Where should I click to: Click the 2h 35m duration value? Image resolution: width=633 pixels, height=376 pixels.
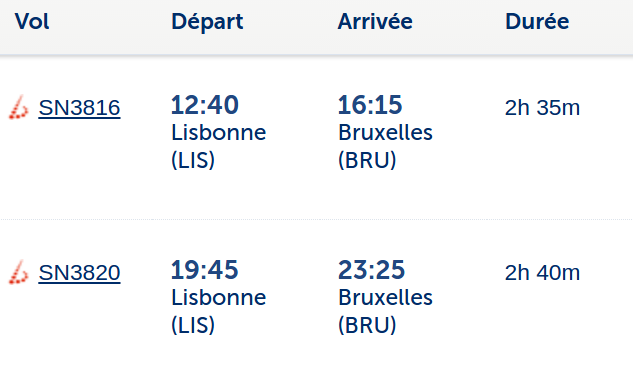point(542,108)
